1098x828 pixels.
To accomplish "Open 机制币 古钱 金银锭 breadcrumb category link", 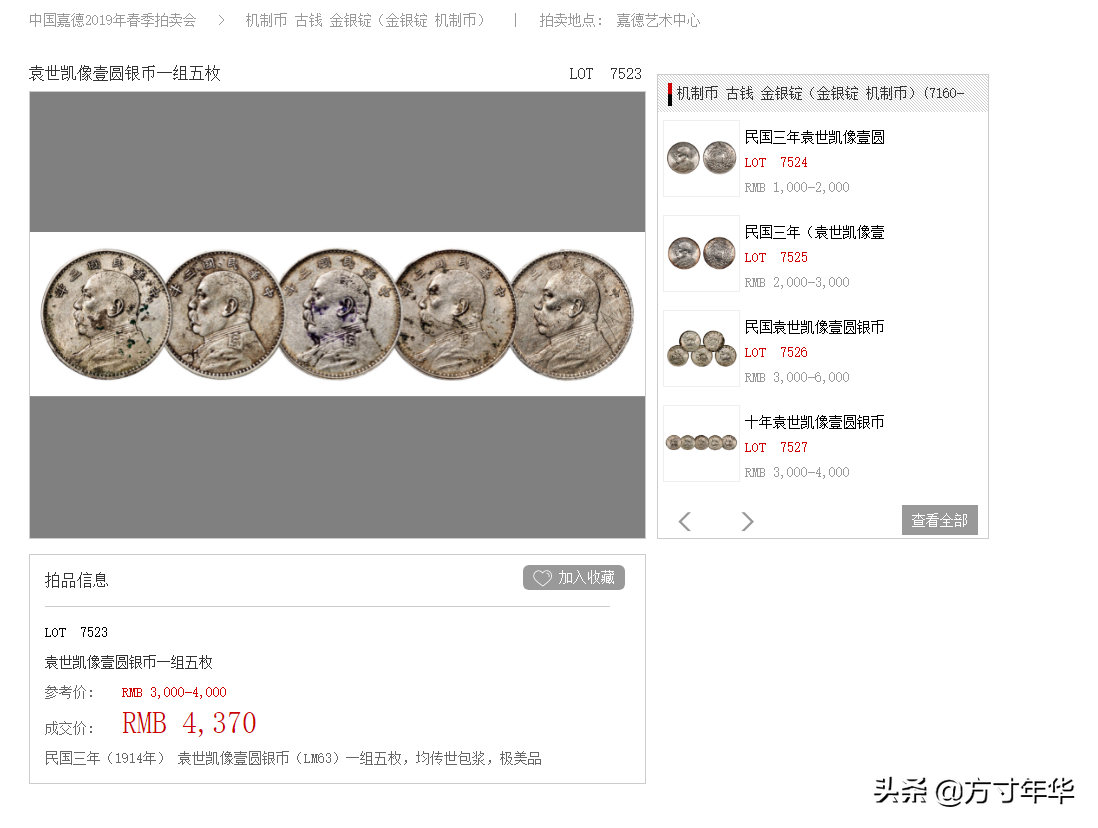I will [365, 20].
